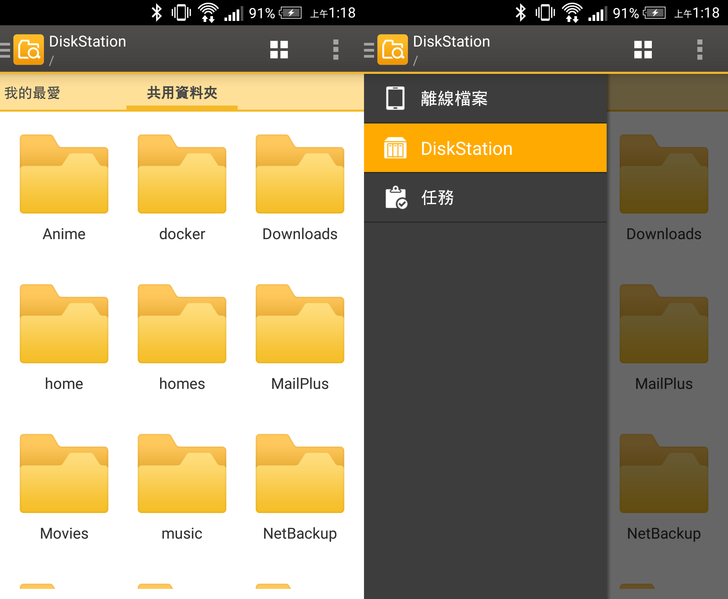Open the overflow menu on the right screen
The image size is (728, 599).
click(x=699, y=50)
